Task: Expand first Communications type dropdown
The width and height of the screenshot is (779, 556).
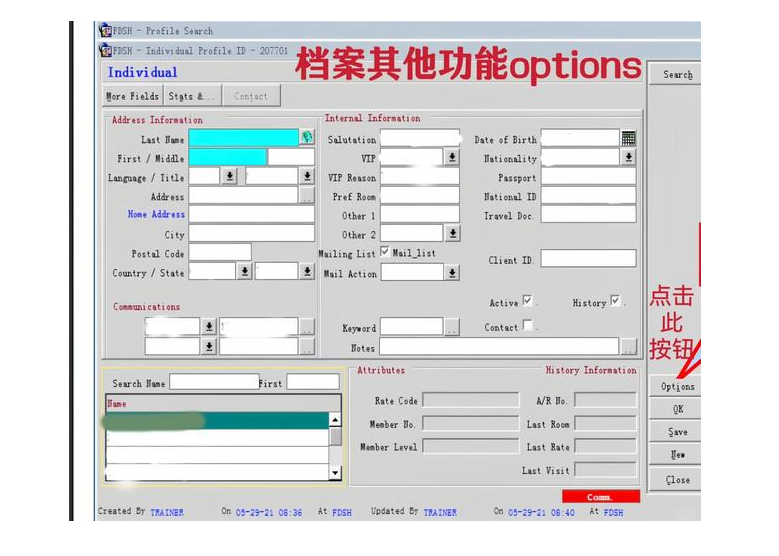Action: pos(209,327)
